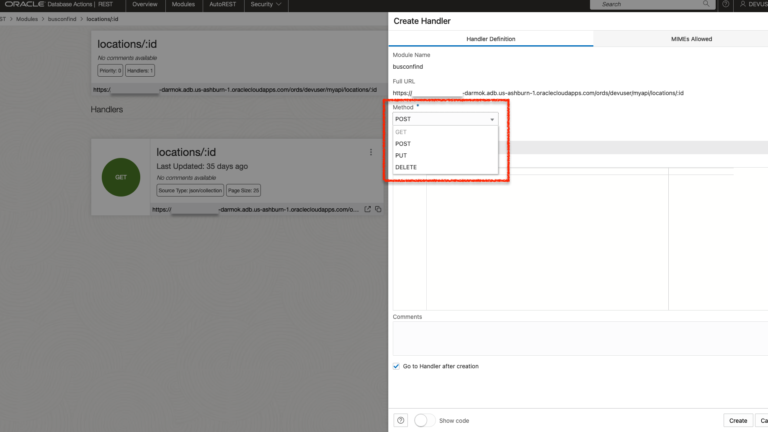Open handler URL in new tab icon
Screen dimensions: 768x432
tap(367, 209)
